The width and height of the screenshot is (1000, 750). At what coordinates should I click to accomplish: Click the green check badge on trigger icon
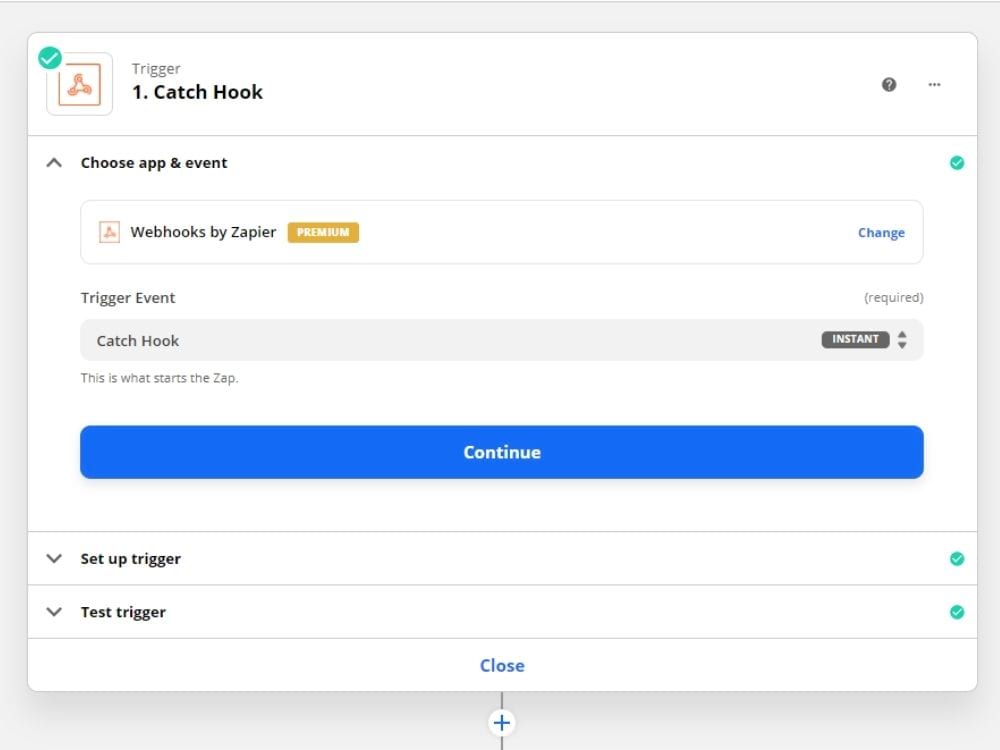pyautogui.click(x=50, y=58)
